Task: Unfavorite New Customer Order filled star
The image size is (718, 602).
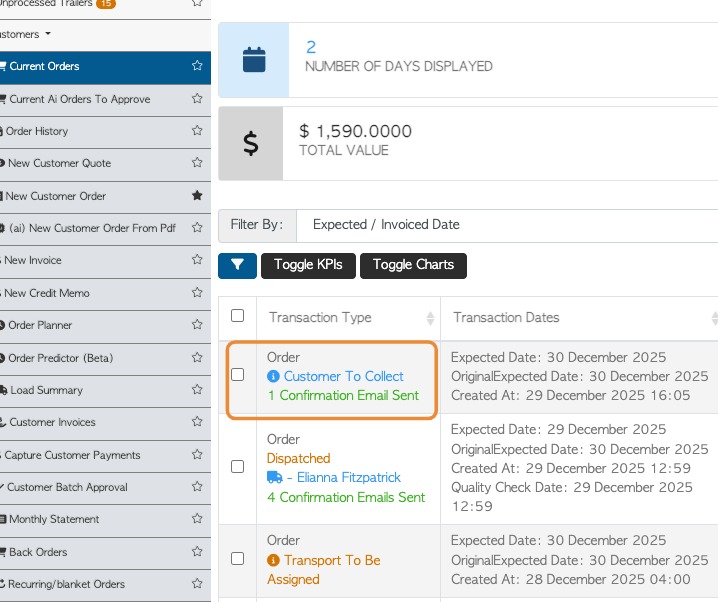Action: 197,196
